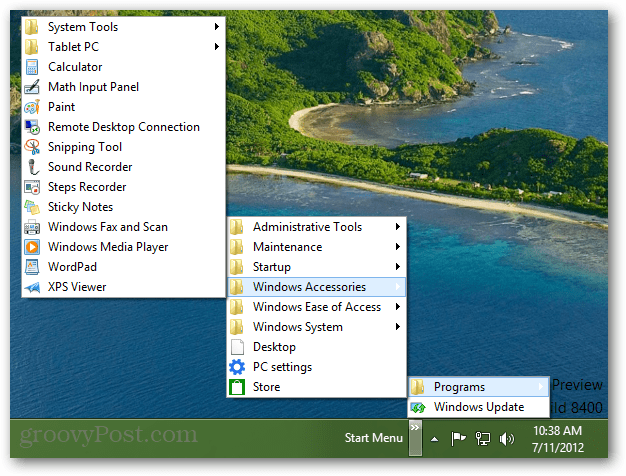This screenshot has height=476, width=626.
Task: Click the Desktop blank page icon
Action: coord(237,347)
